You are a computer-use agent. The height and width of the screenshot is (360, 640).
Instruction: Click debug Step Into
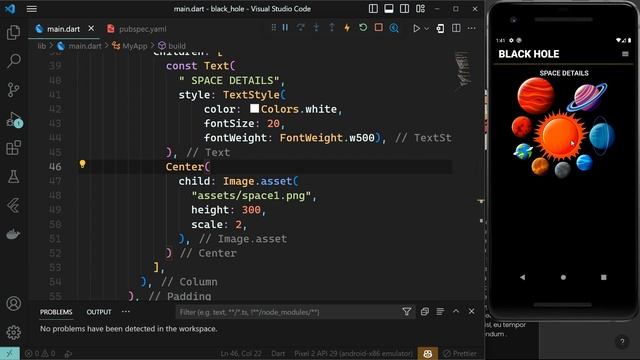click(x=316, y=28)
